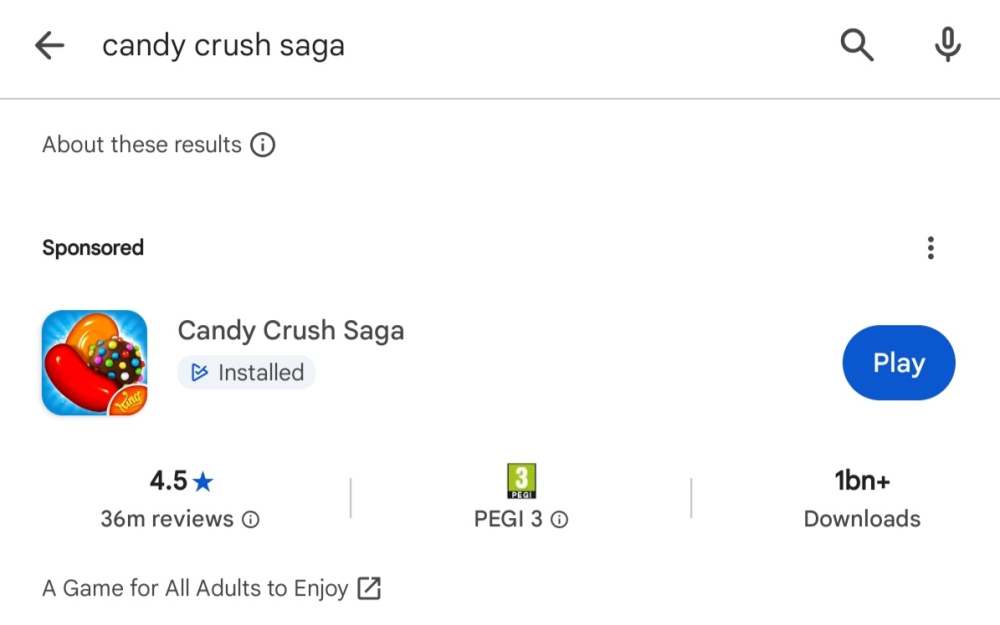
Task: Open PEGI 3 info icon
Action: (x=560, y=520)
